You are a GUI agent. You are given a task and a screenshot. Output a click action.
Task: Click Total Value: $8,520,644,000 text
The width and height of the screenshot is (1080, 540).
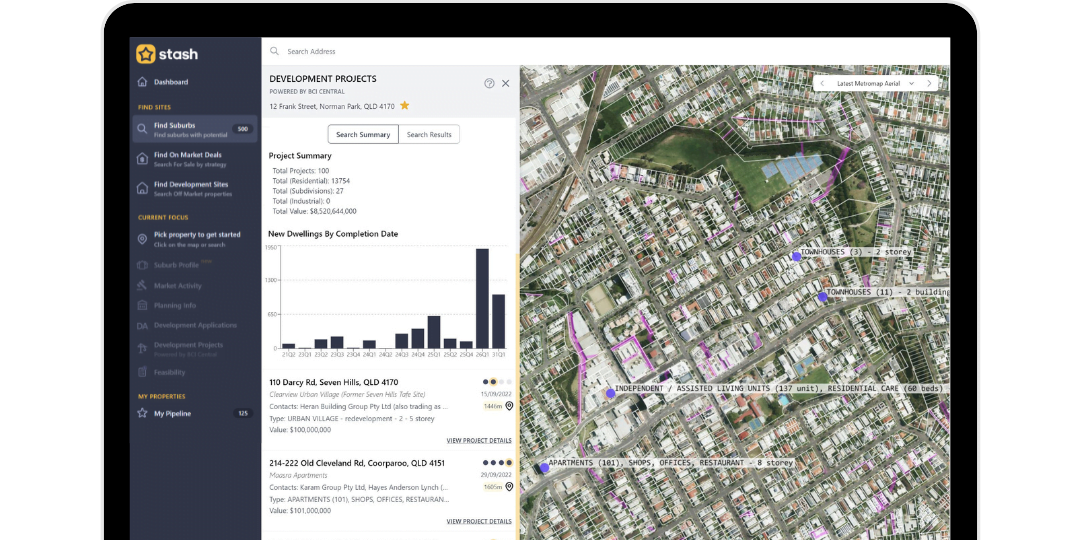(315, 211)
